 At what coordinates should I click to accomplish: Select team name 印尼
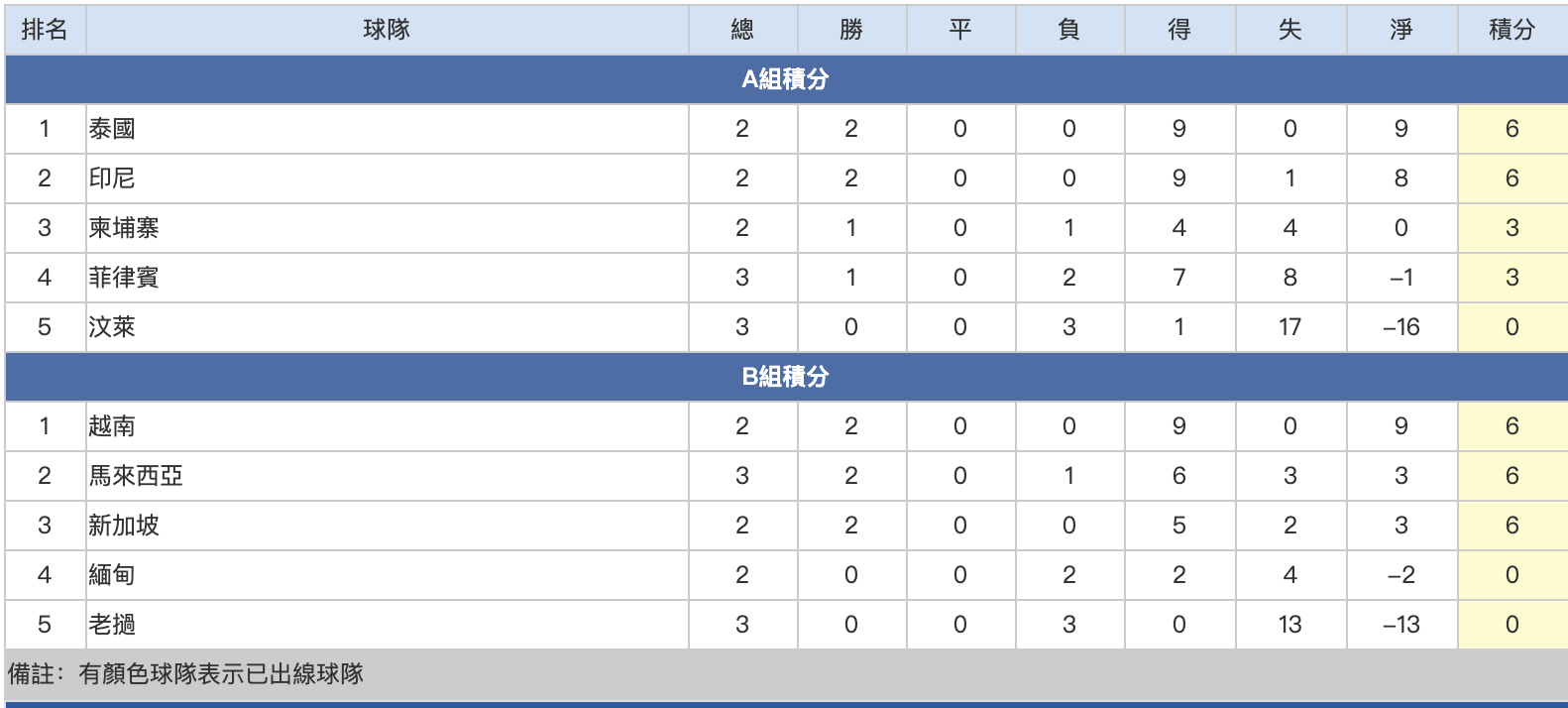pyautogui.click(x=112, y=178)
